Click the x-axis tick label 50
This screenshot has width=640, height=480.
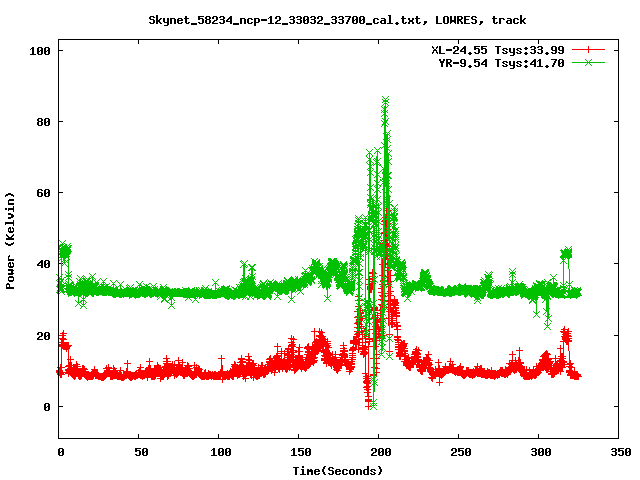click(x=141, y=452)
